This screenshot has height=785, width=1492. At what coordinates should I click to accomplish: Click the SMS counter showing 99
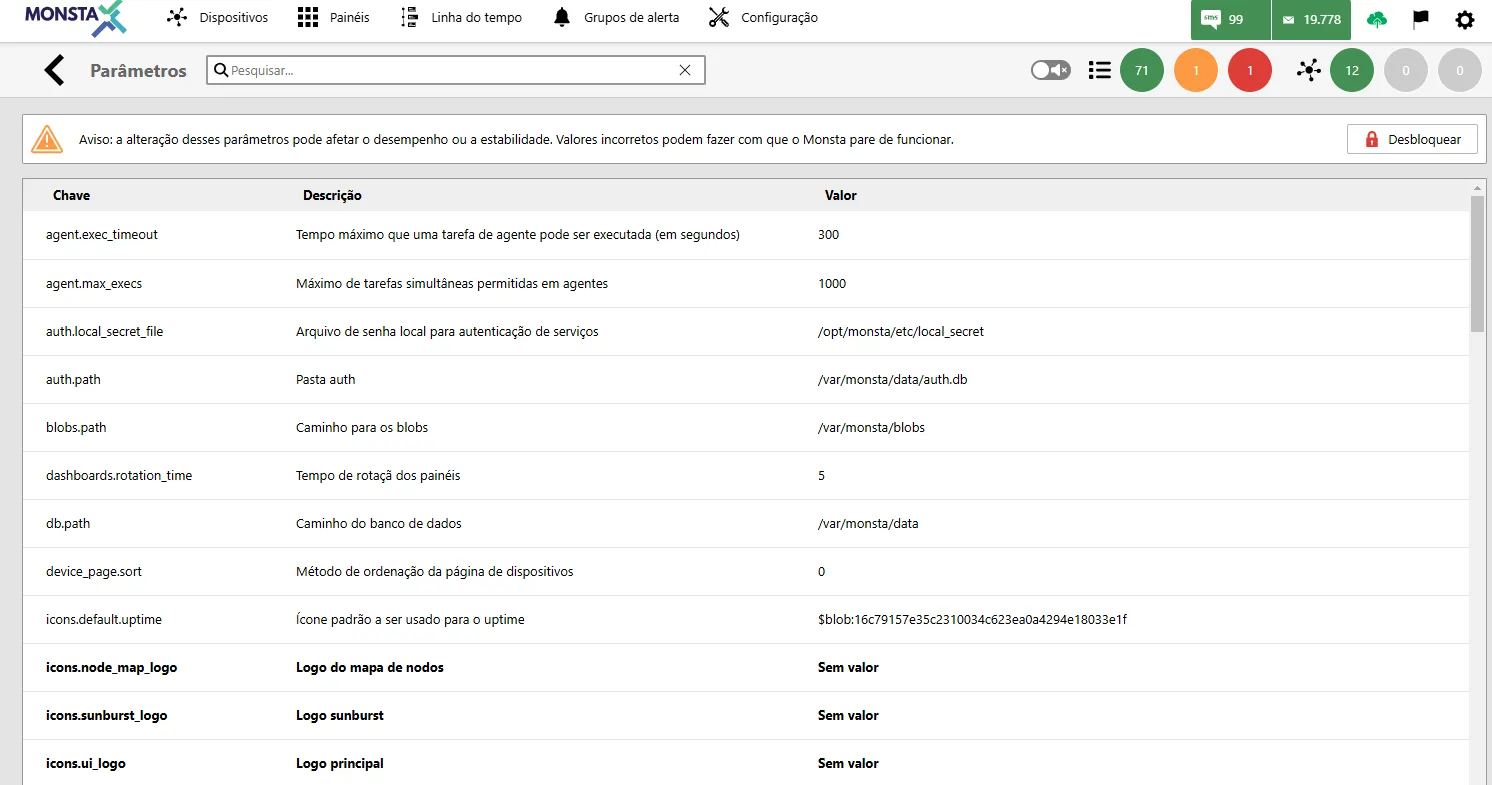[x=1230, y=19]
